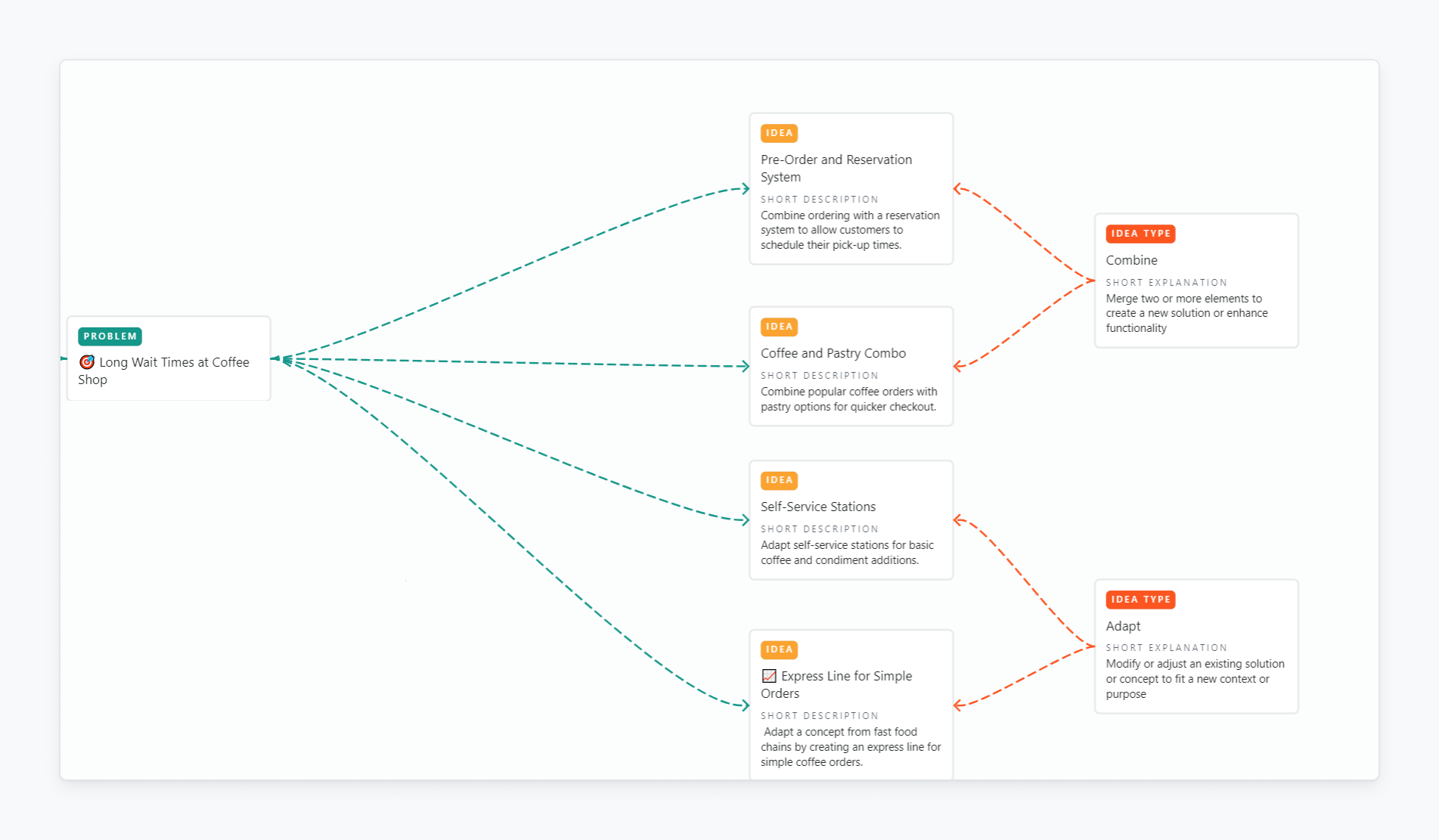Screen dimensions: 1439x840
Task: Click the target emoji icon in Problem card
Action: [x=87, y=362]
